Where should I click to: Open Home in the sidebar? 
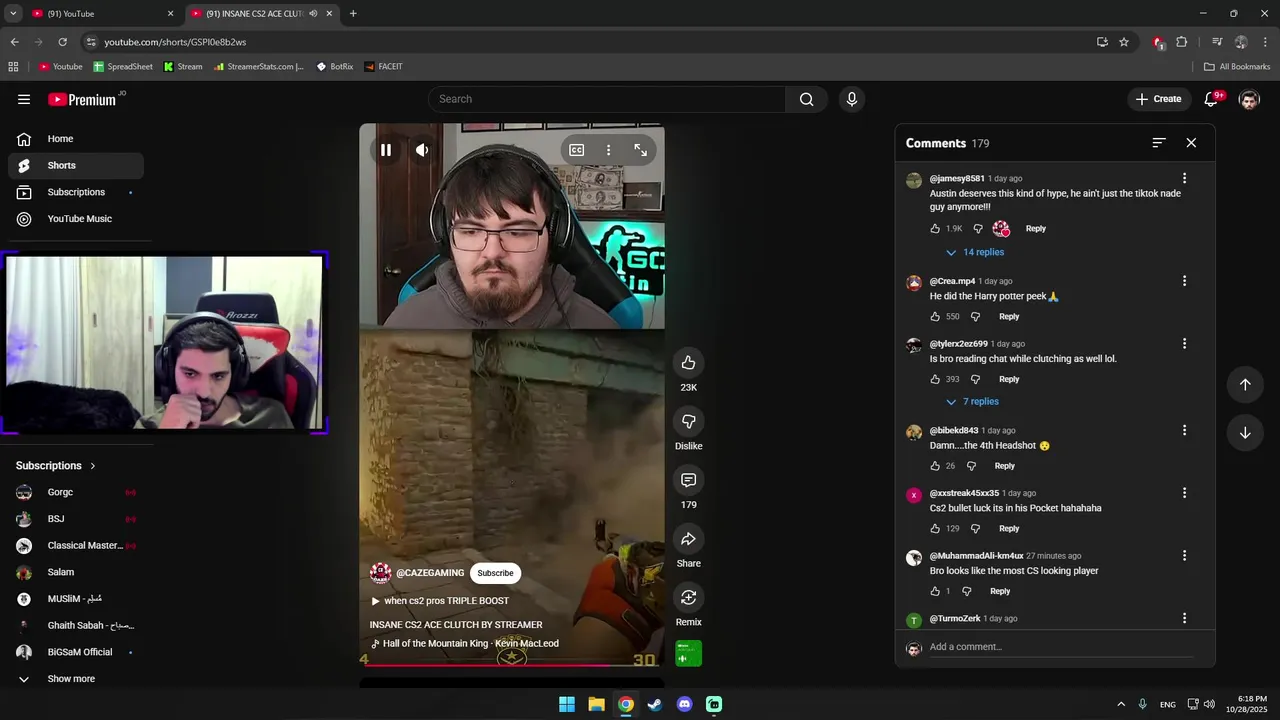tap(76, 139)
